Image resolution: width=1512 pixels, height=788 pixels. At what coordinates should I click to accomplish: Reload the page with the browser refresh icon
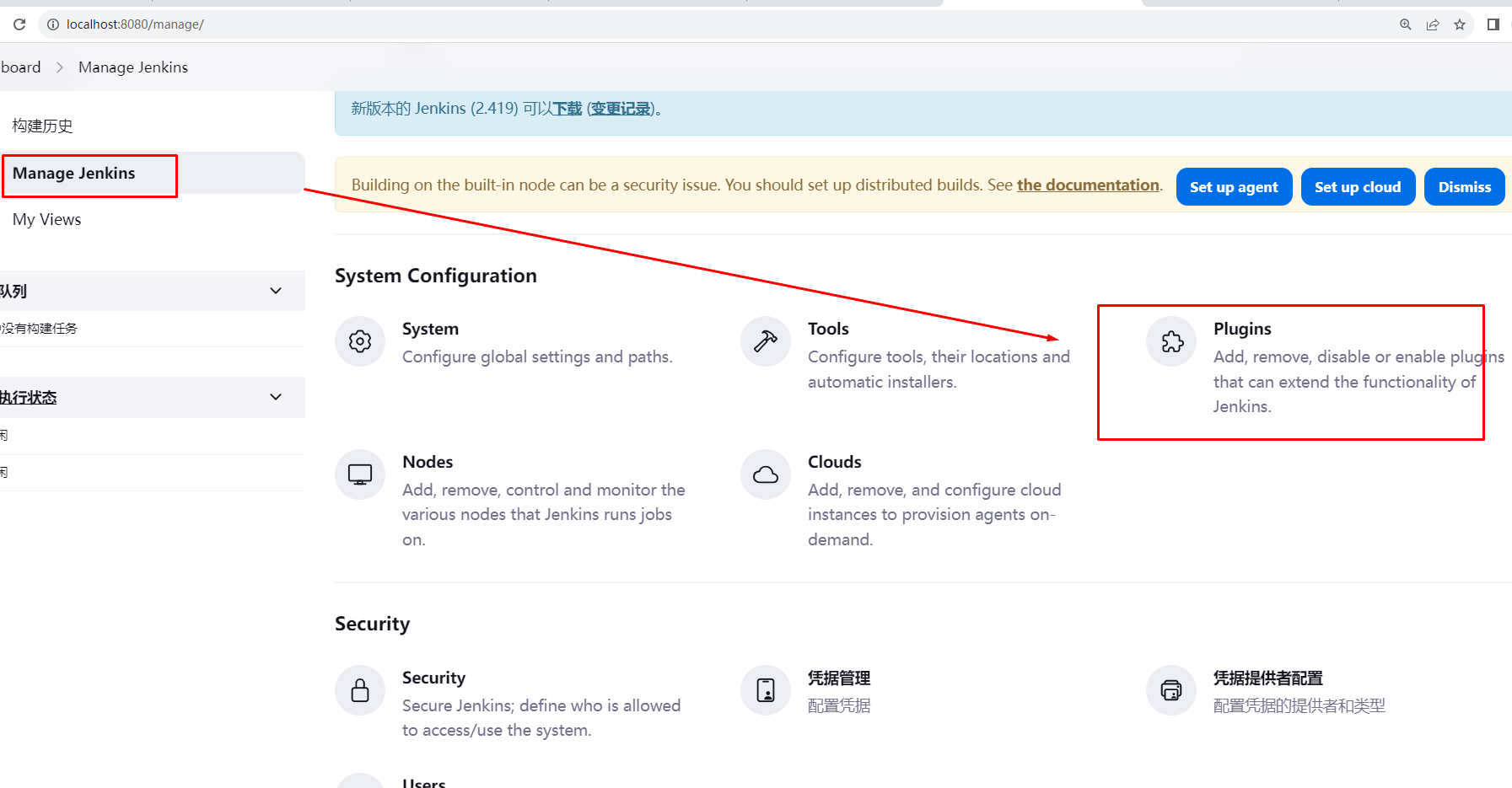[19, 24]
